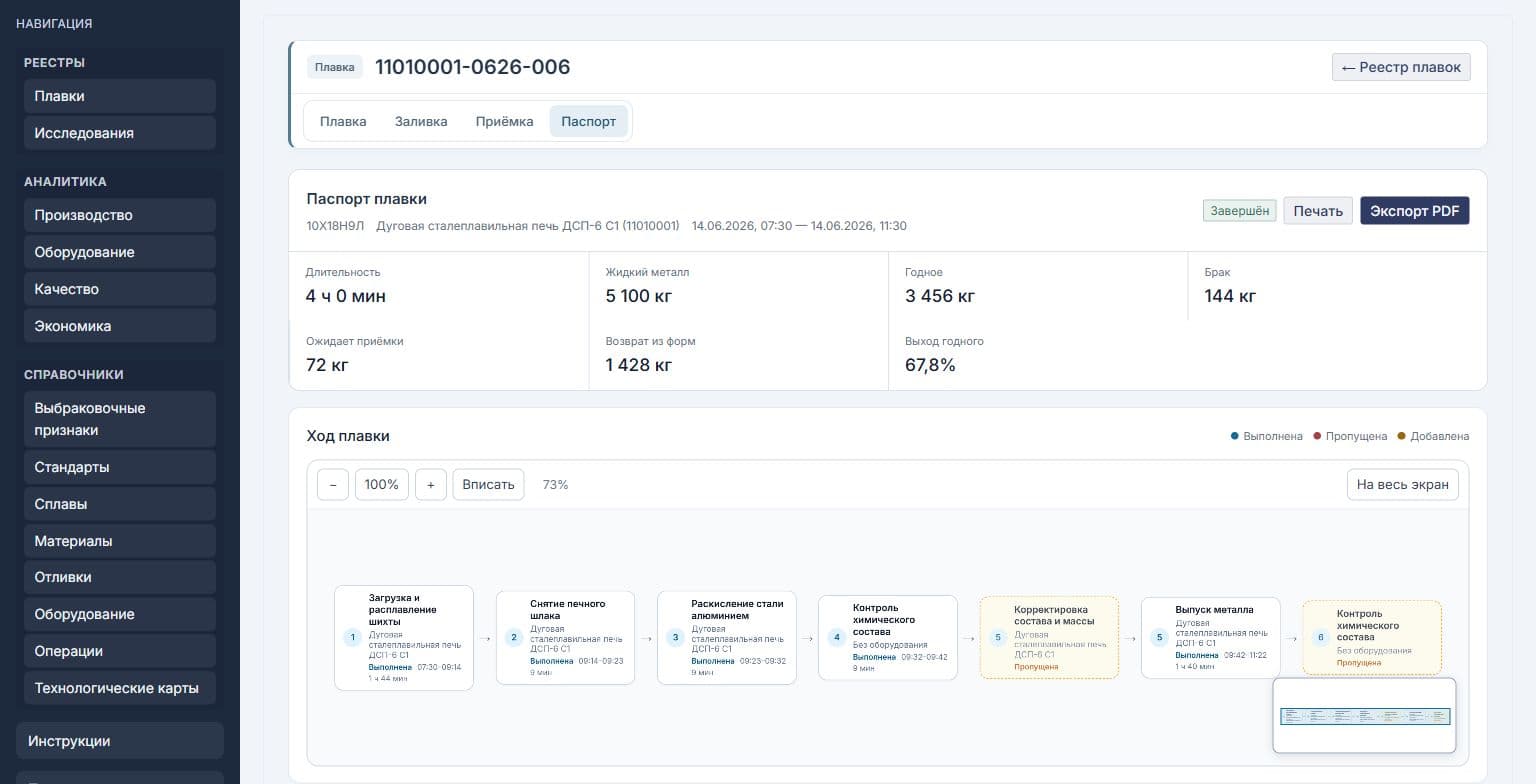Image resolution: width=1536 pixels, height=784 pixels.
Task: Switch to the Приёмка tab
Action: (504, 121)
